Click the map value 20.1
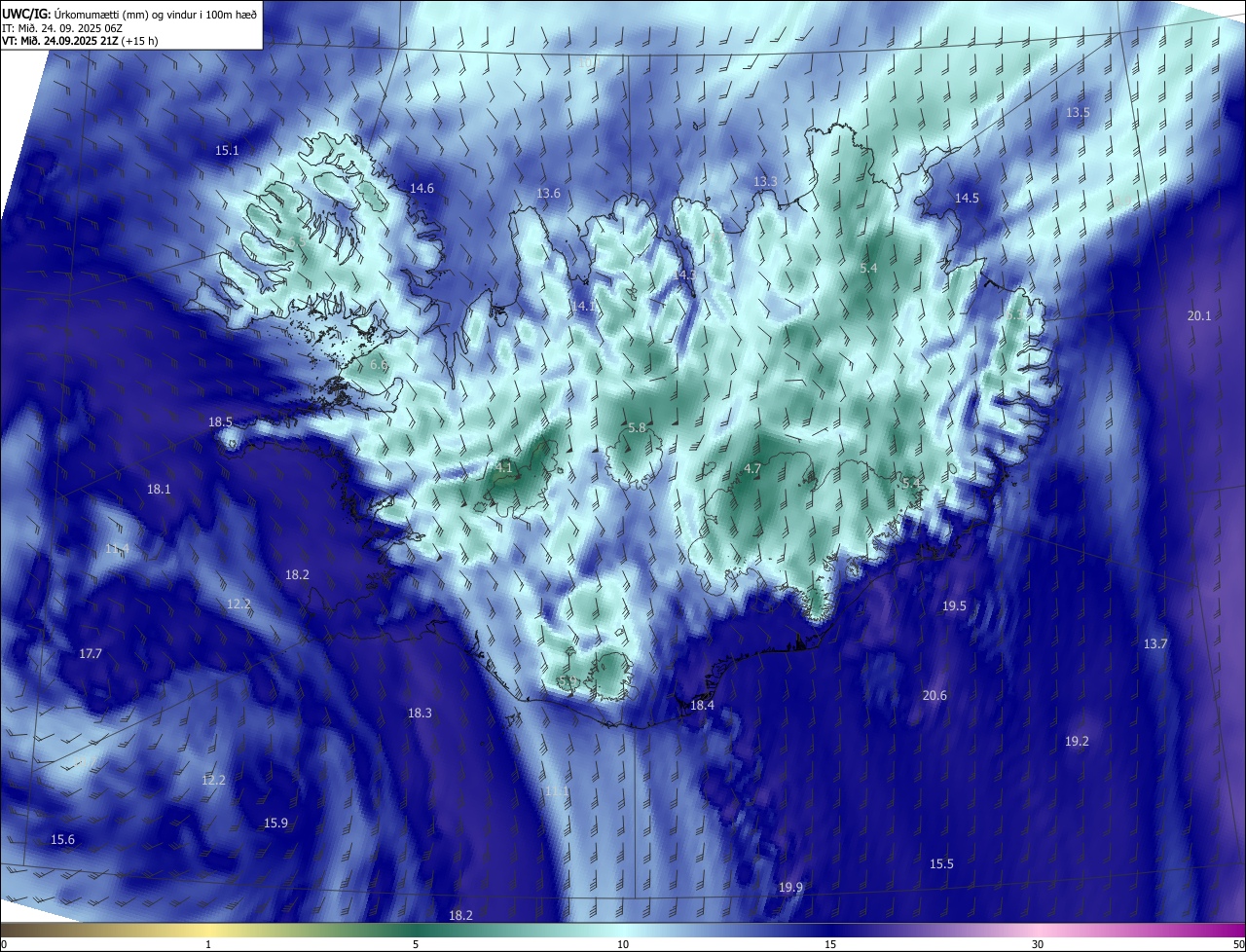 pyautogui.click(x=1199, y=315)
